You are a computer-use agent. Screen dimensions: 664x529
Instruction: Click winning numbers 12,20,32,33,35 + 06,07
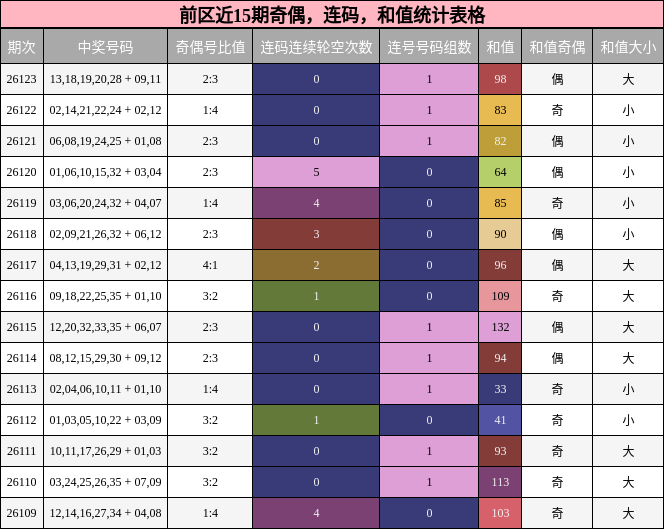click(105, 327)
